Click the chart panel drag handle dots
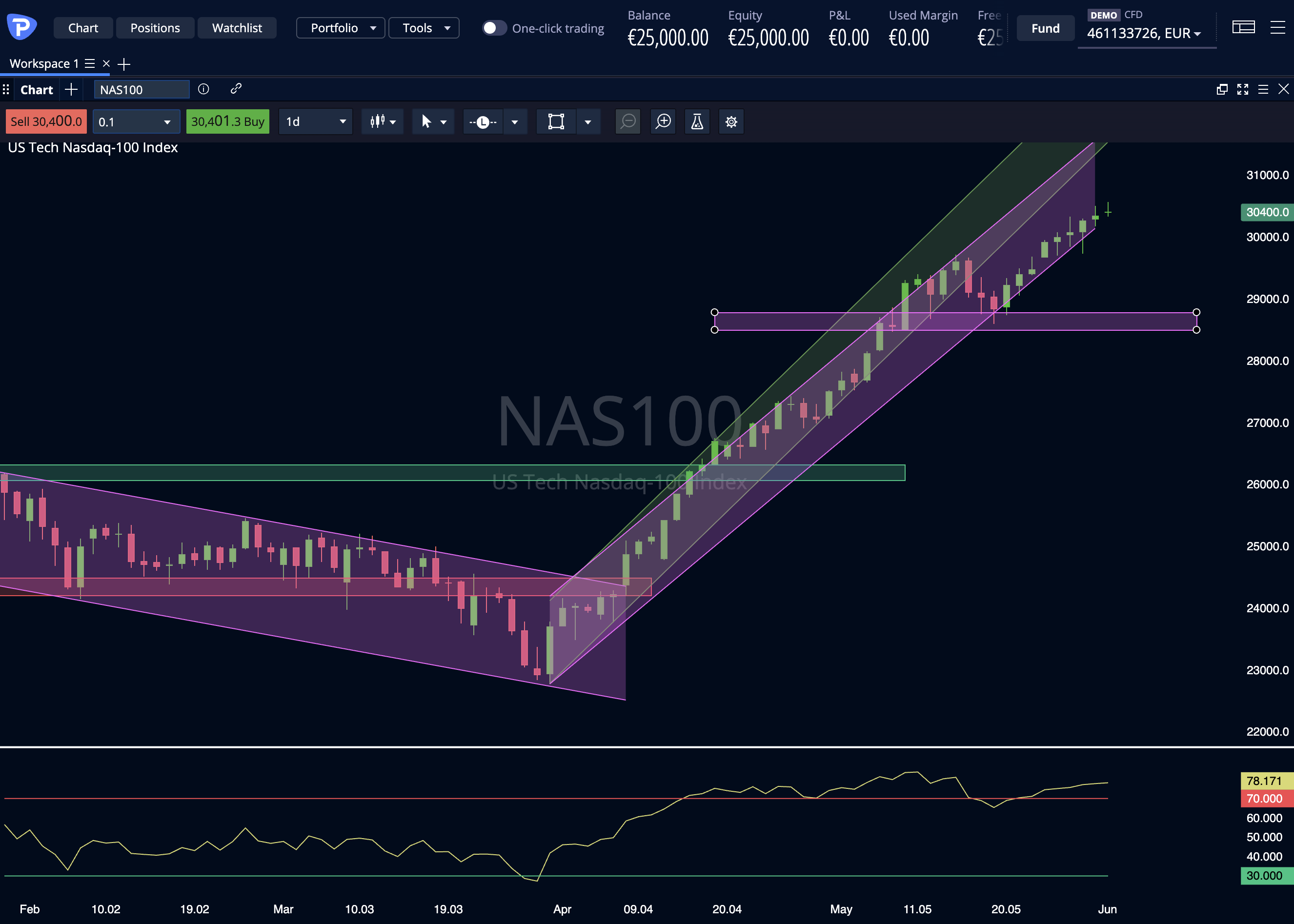Viewport: 1294px width, 924px height. pos(6,89)
